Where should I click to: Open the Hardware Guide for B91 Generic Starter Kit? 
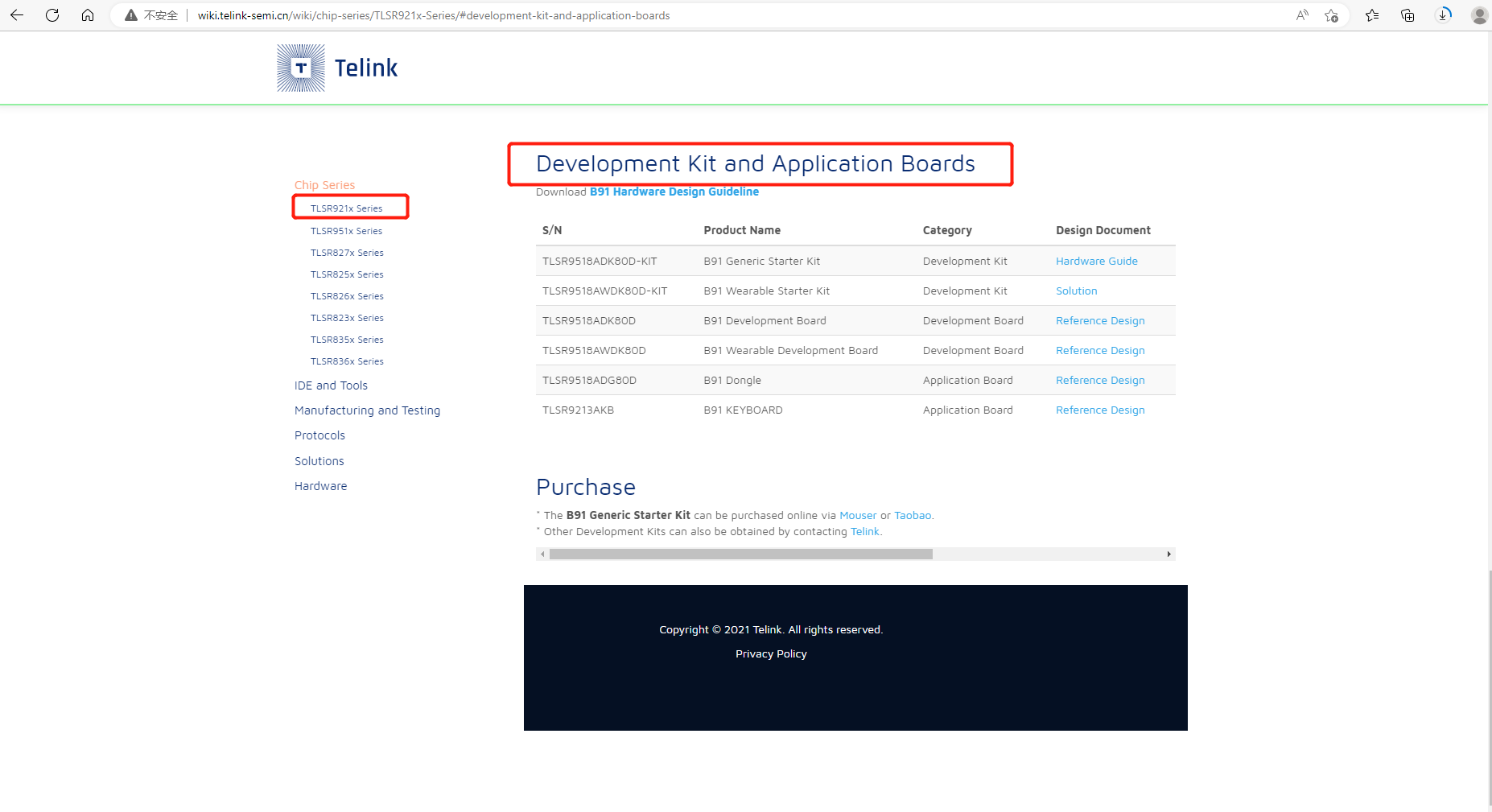pos(1097,261)
